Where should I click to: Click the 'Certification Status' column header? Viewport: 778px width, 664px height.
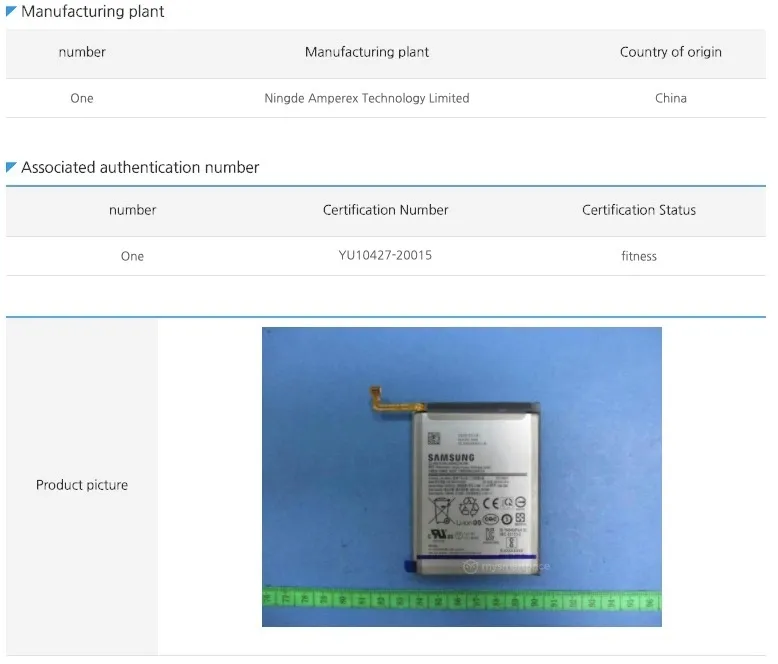tap(639, 210)
